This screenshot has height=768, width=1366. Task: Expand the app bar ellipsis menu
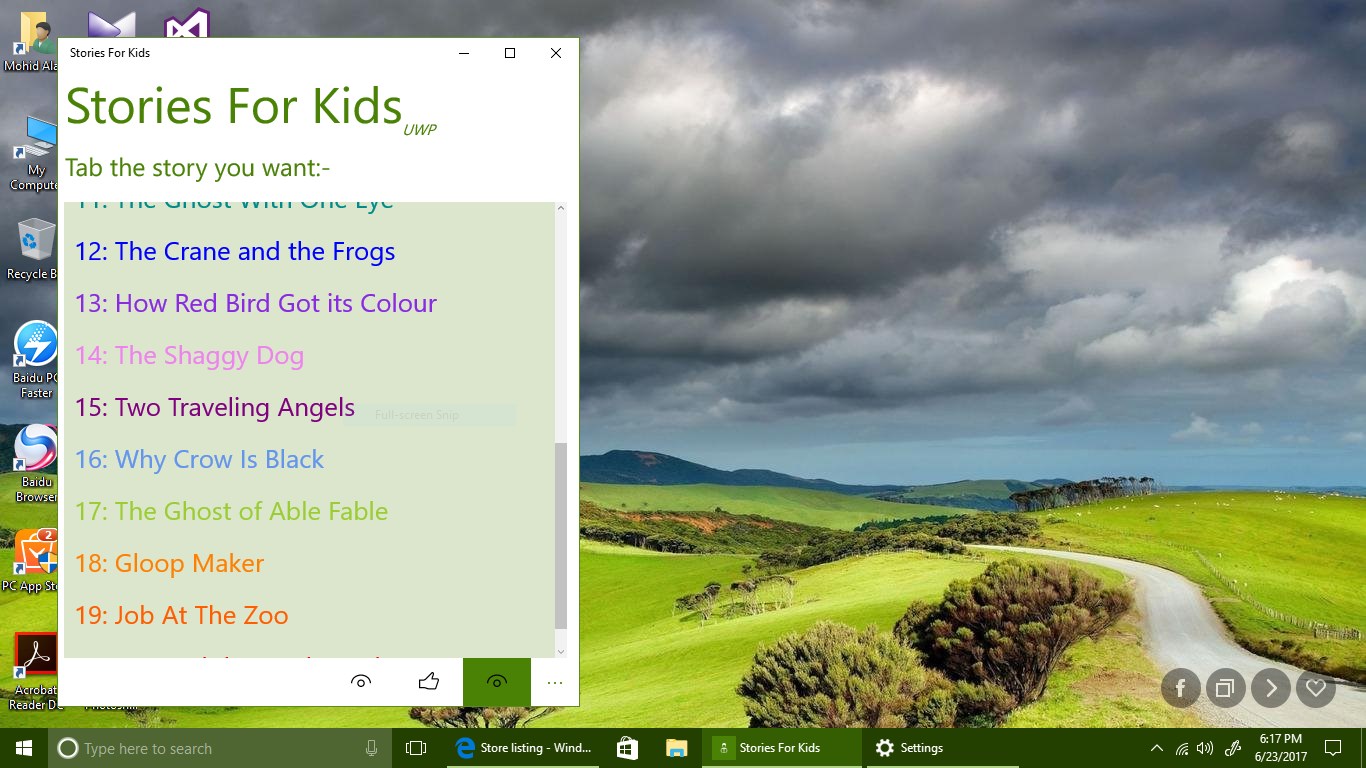tap(555, 683)
